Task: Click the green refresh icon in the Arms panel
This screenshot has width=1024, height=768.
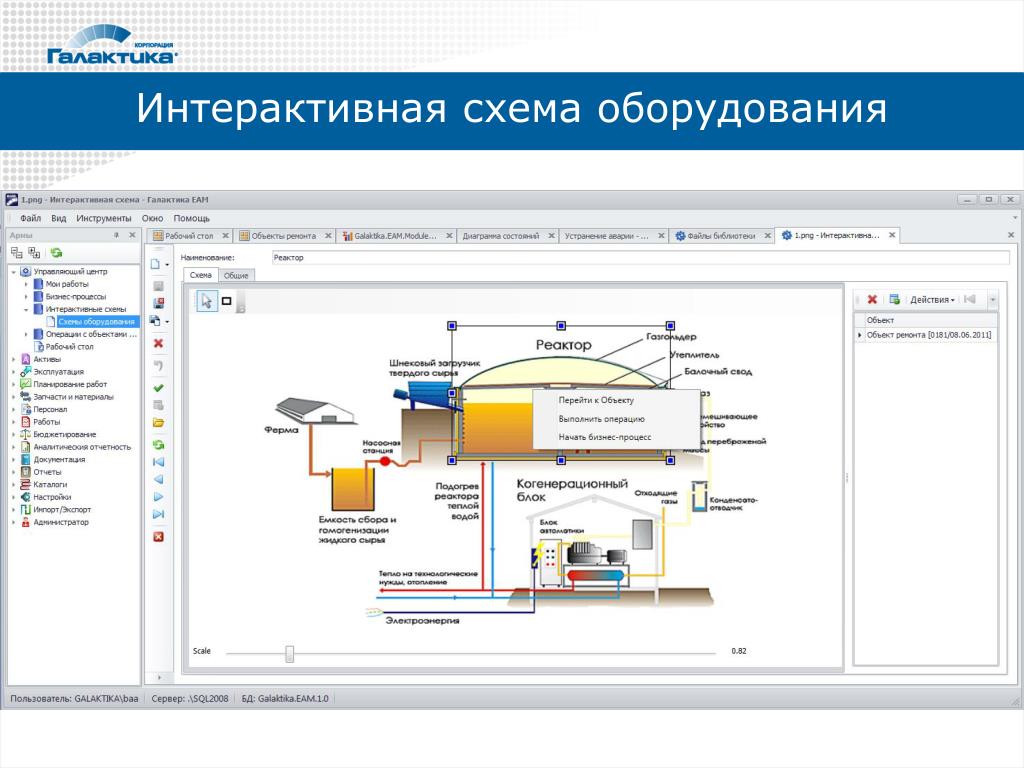Action: tap(56, 253)
